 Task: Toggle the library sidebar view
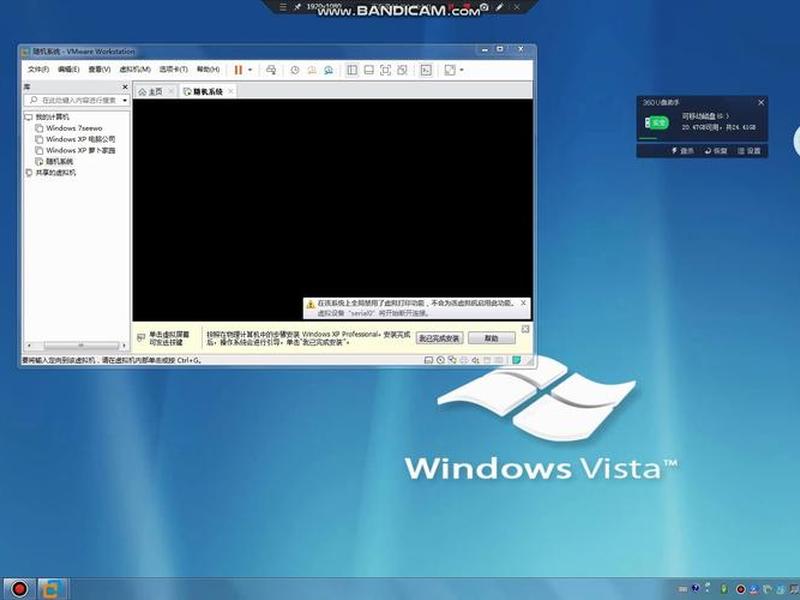pos(352,70)
